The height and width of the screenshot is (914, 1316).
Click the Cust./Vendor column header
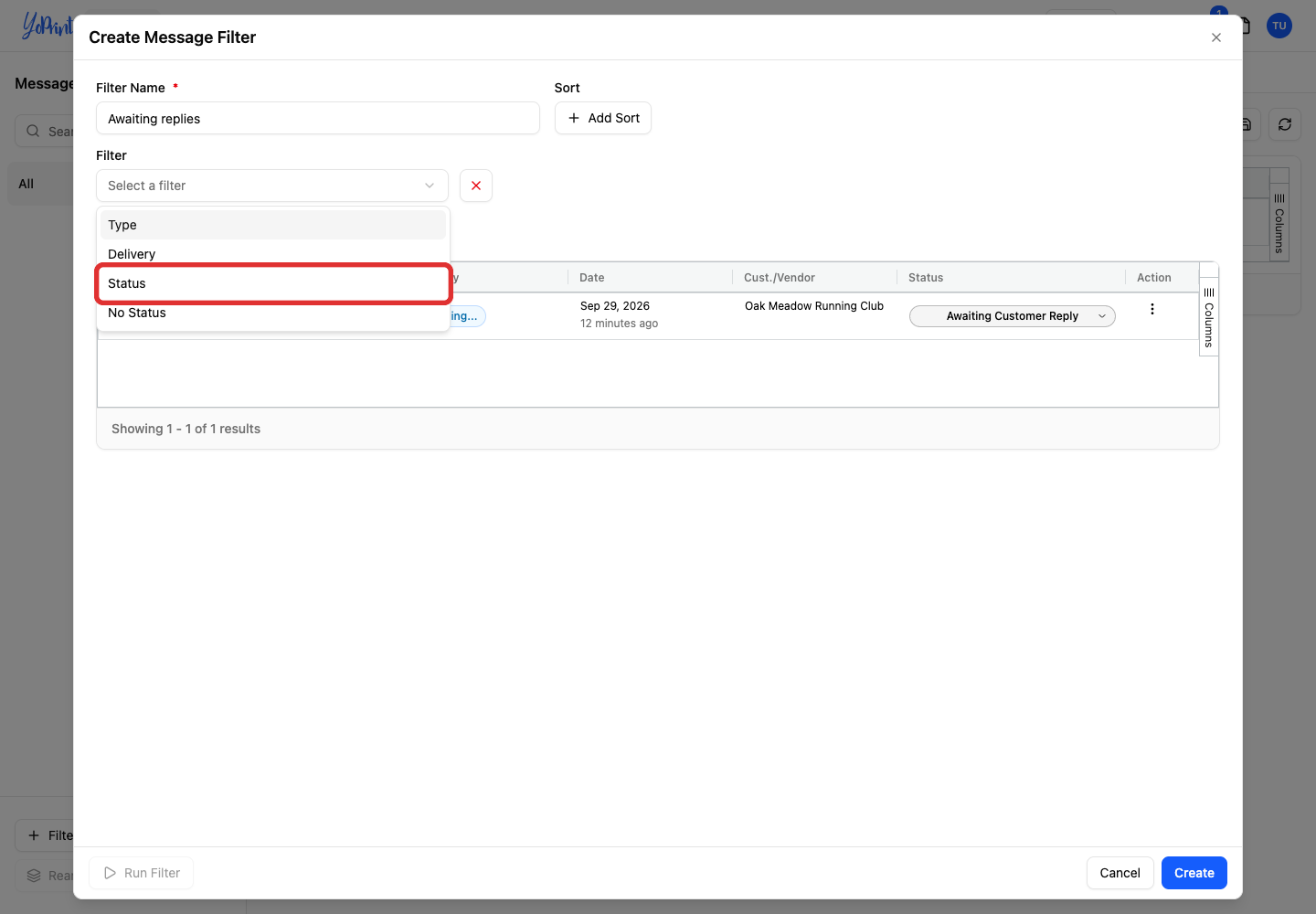pos(814,278)
